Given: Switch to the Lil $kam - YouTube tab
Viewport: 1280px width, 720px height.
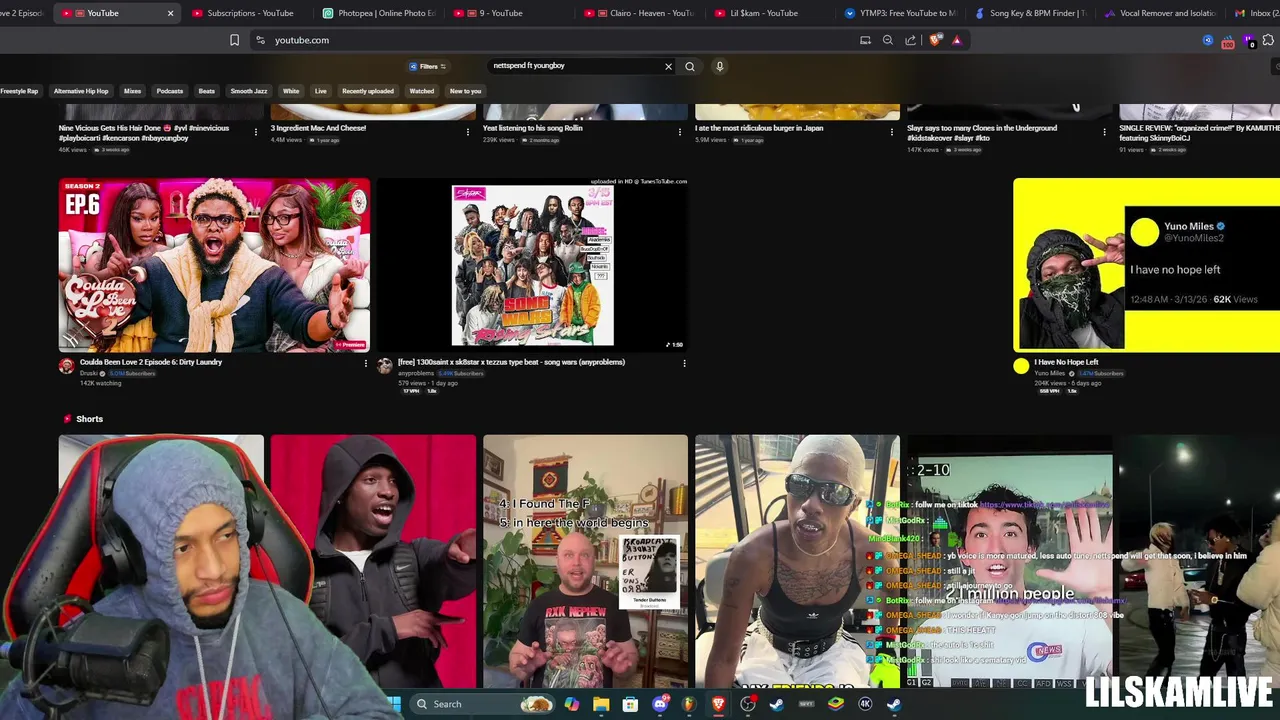Looking at the screenshot, I should point(770,13).
